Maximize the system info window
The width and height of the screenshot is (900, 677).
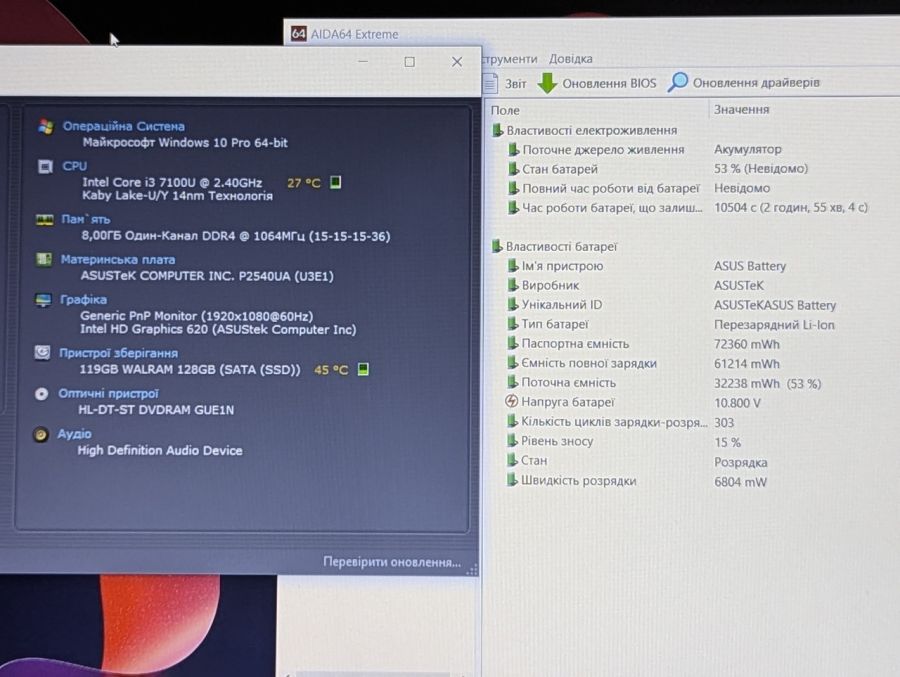[409, 61]
